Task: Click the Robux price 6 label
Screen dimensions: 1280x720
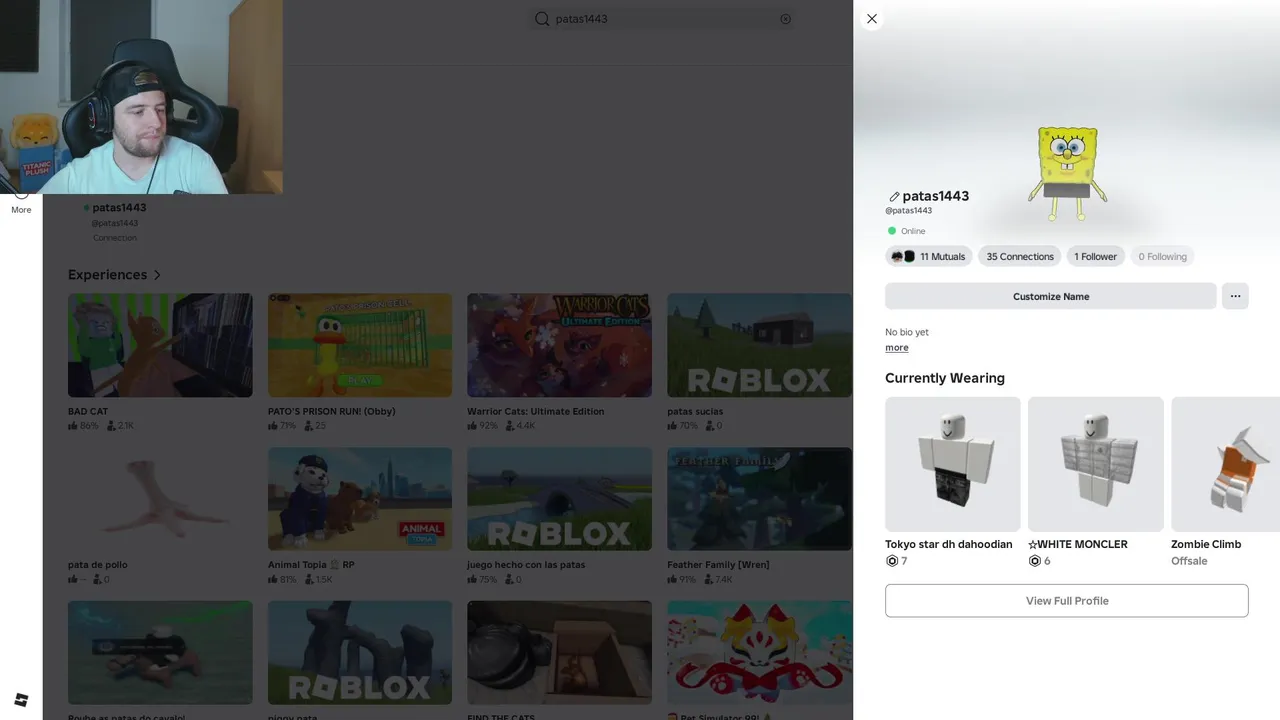Action: tap(1039, 561)
